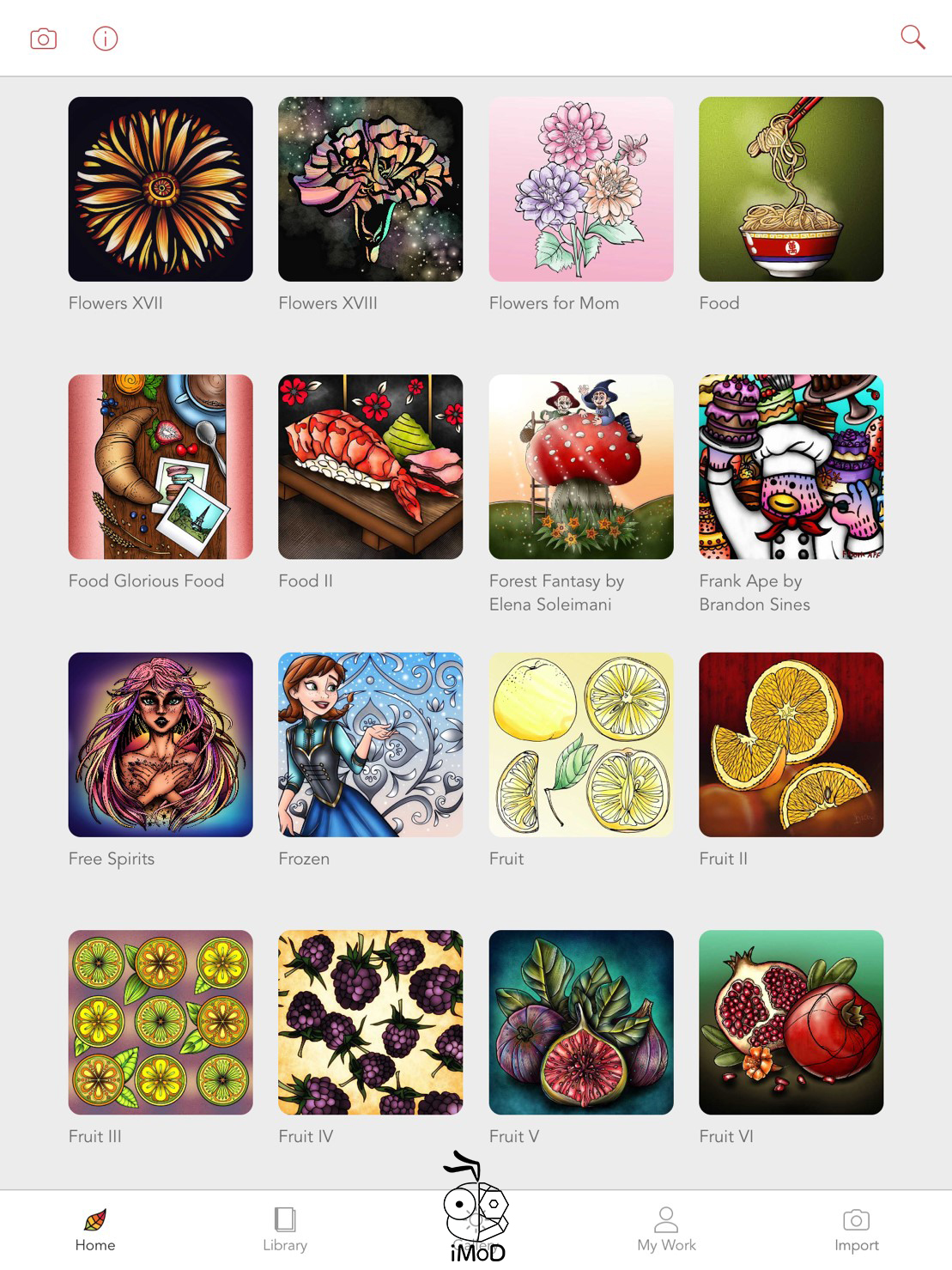952x1270 pixels.
Task: Choose the Fruit VI pomegranate thumbnail
Action: [x=791, y=1022]
